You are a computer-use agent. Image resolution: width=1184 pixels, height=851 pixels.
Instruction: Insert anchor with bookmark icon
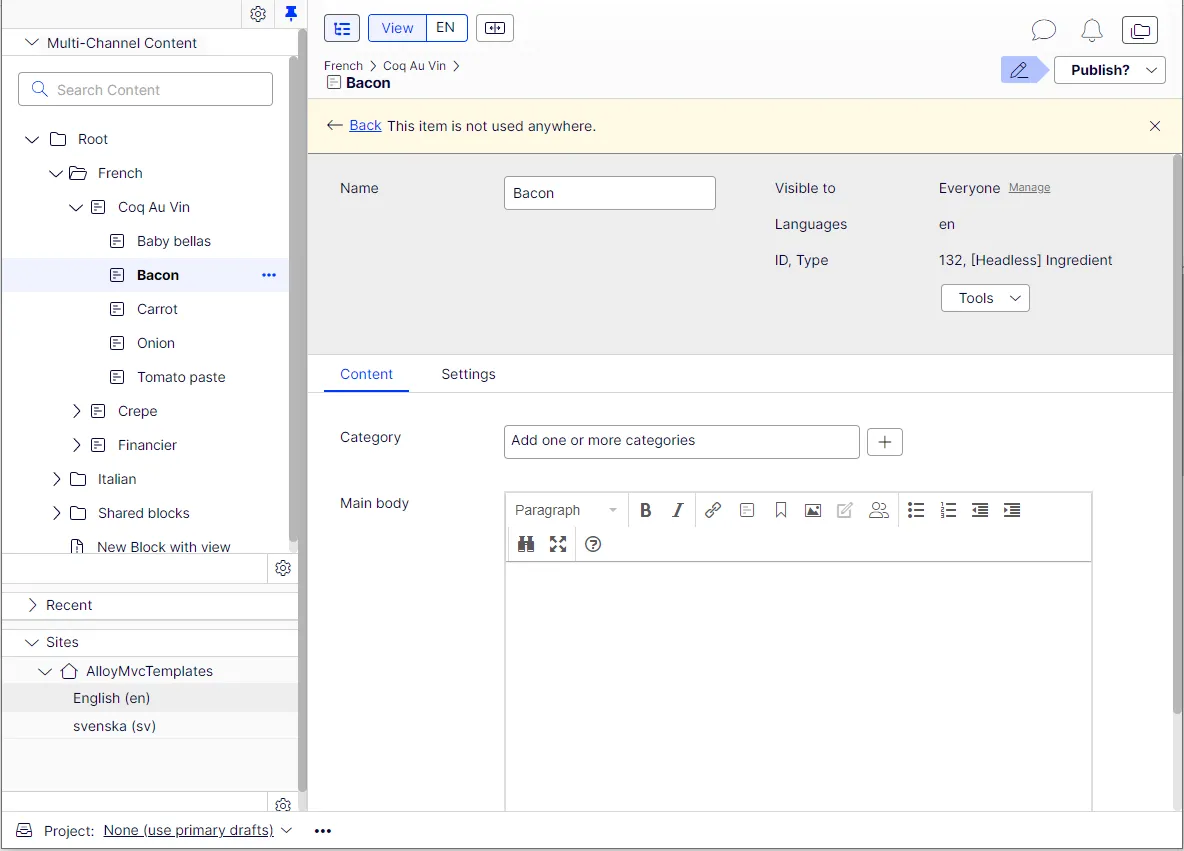click(x=781, y=510)
